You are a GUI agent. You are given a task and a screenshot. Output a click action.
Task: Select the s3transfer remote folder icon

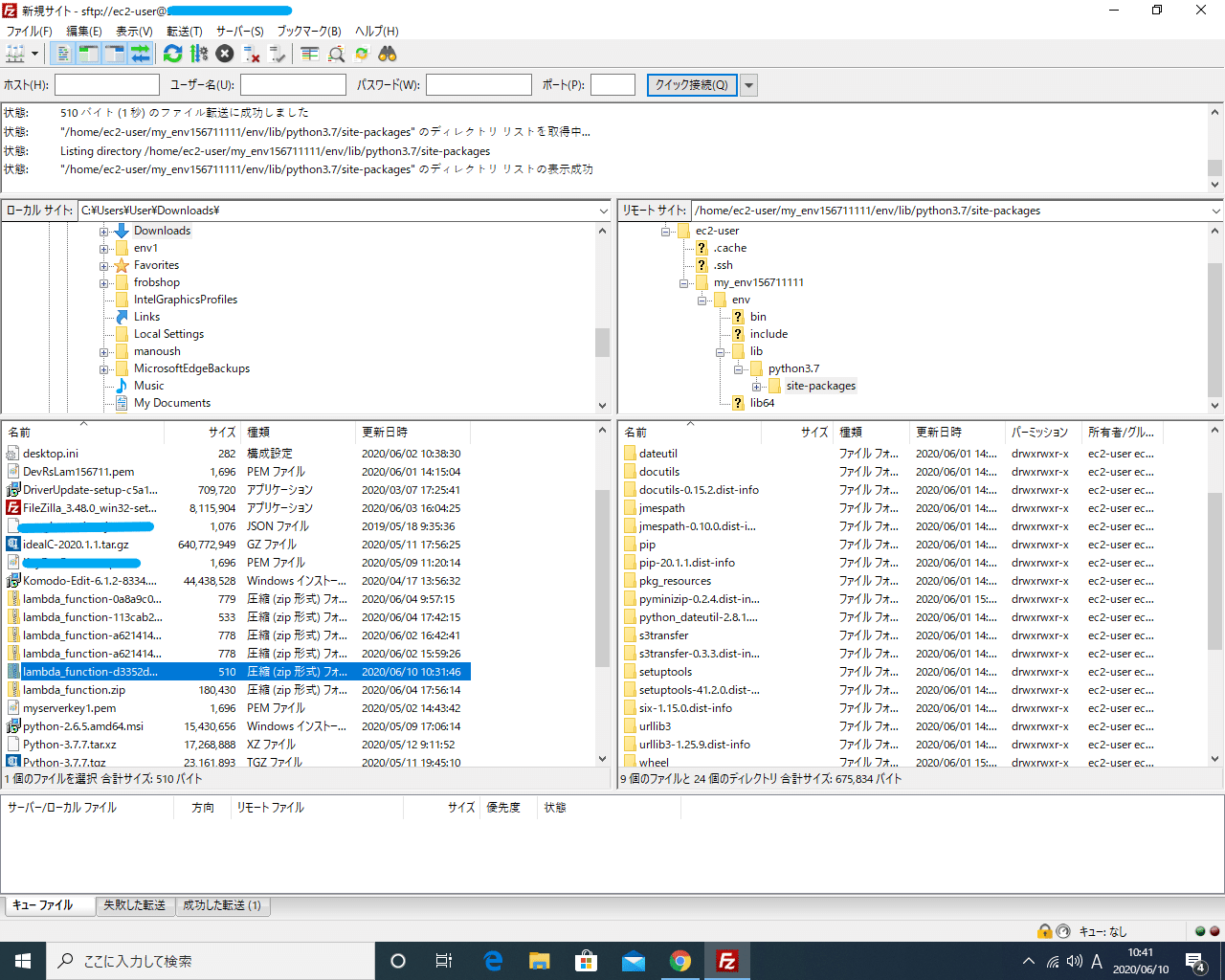(x=630, y=635)
